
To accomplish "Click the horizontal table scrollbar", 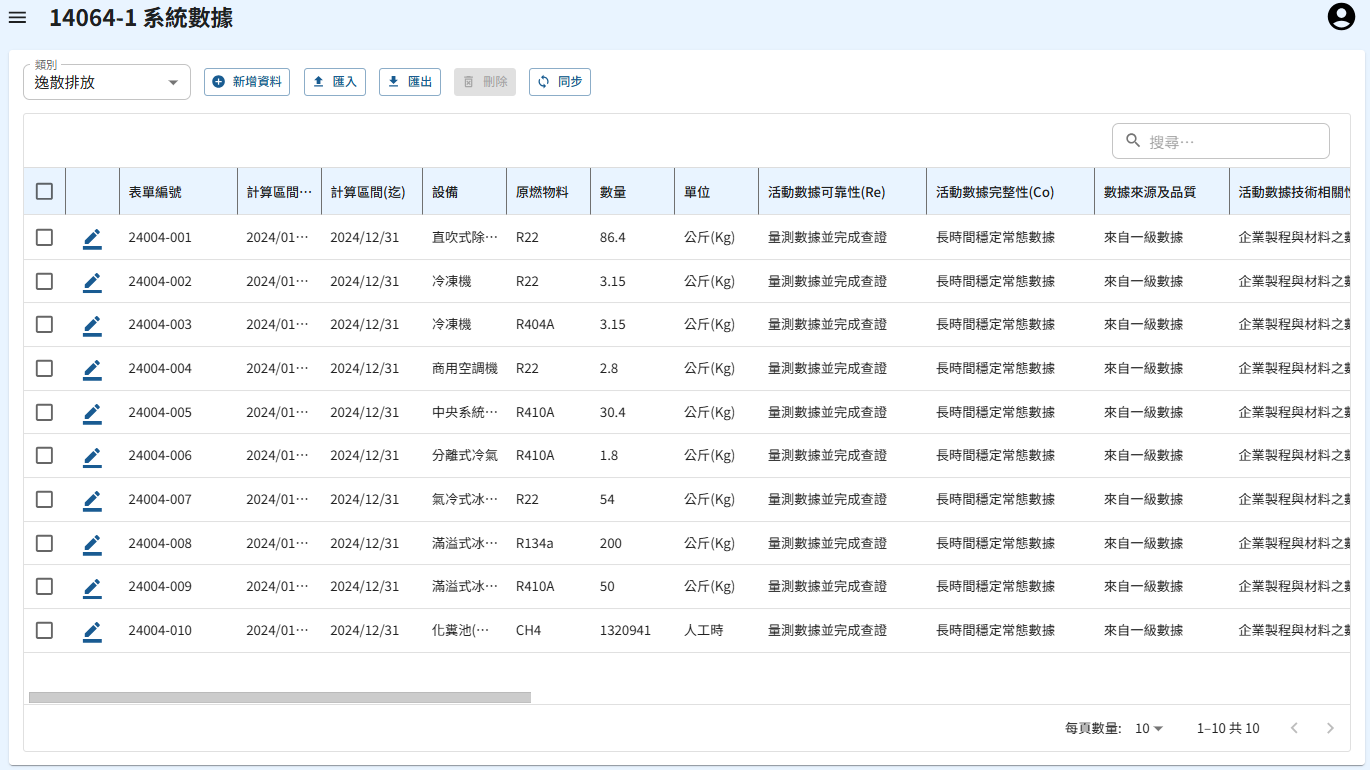I will (x=280, y=697).
